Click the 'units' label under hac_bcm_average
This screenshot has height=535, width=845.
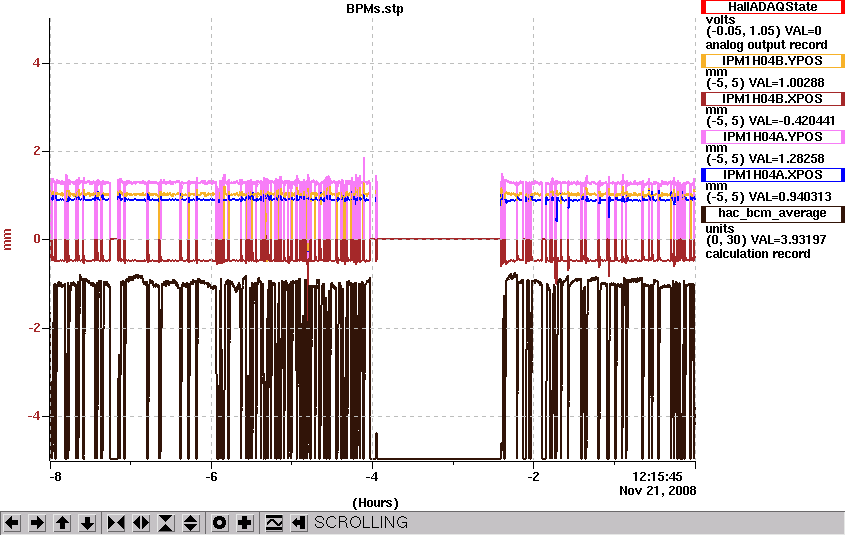point(719,228)
